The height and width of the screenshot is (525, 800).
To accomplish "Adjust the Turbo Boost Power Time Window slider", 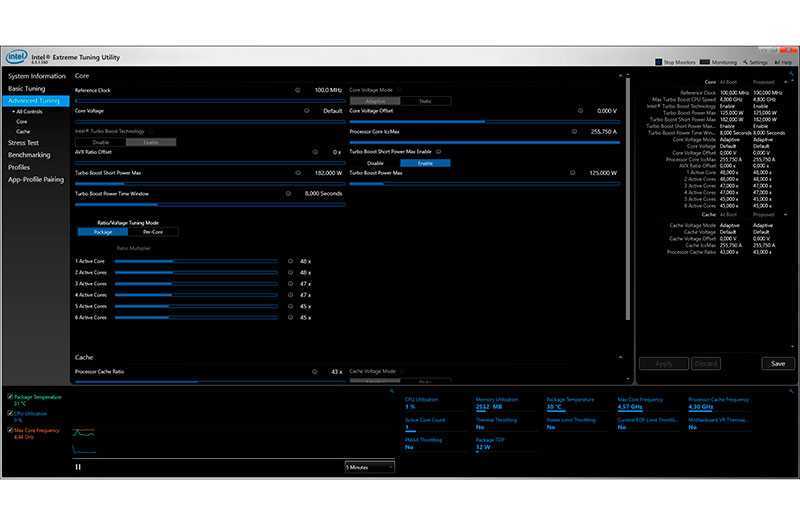I will pyautogui.click(x=210, y=205).
